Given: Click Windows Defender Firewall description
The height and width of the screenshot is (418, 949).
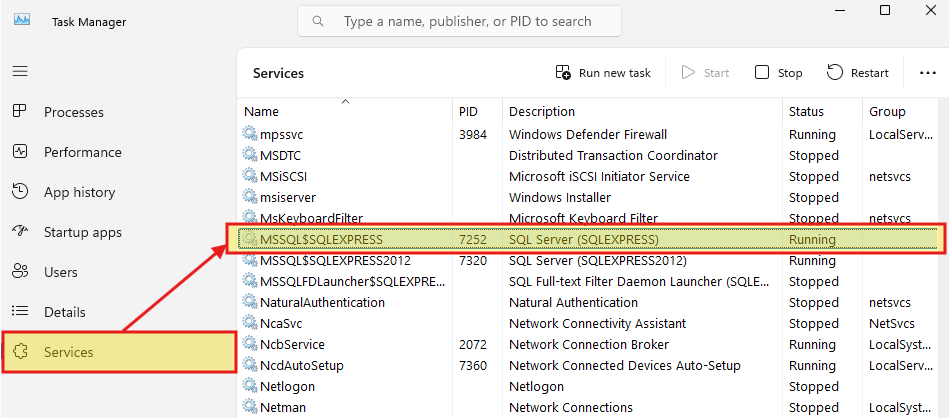Looking at the screenshot, I should coord(588,134).
